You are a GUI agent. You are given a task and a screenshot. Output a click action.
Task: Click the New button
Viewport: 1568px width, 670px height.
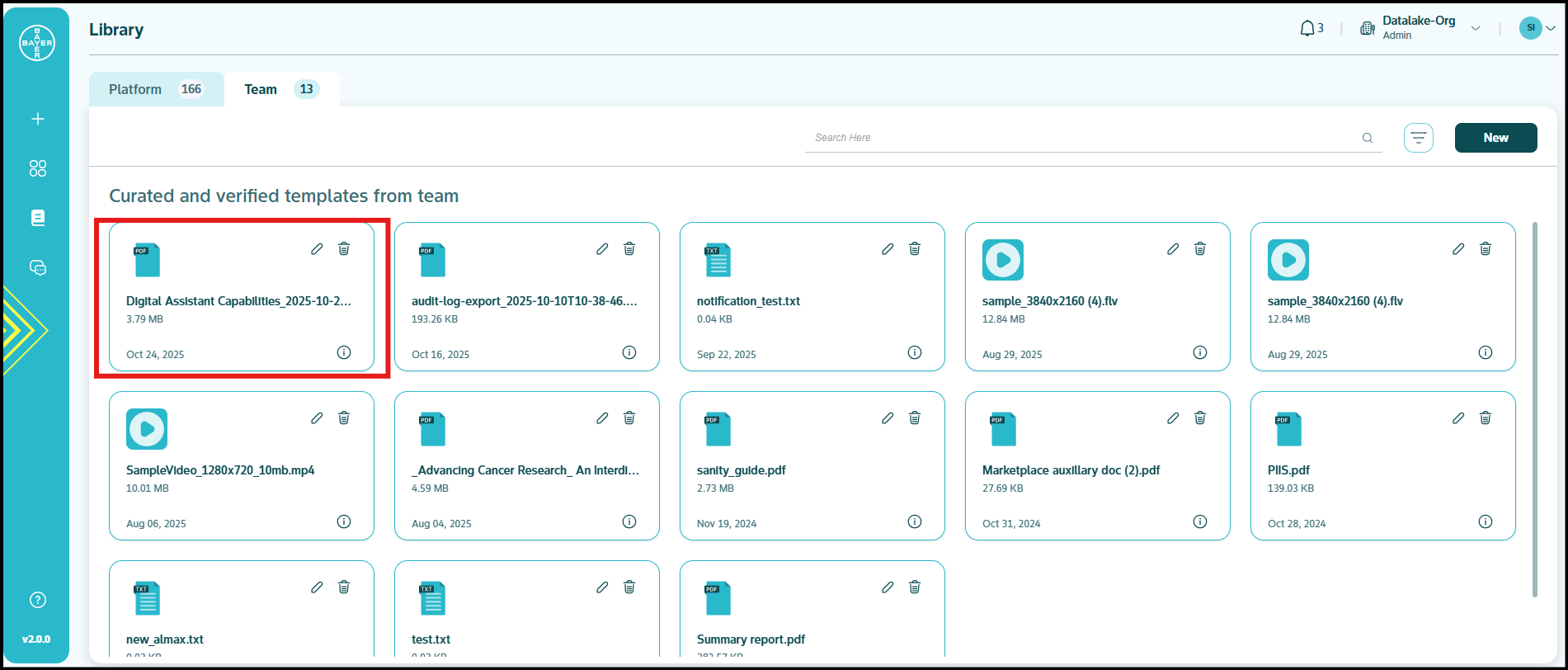[1495, 138]
